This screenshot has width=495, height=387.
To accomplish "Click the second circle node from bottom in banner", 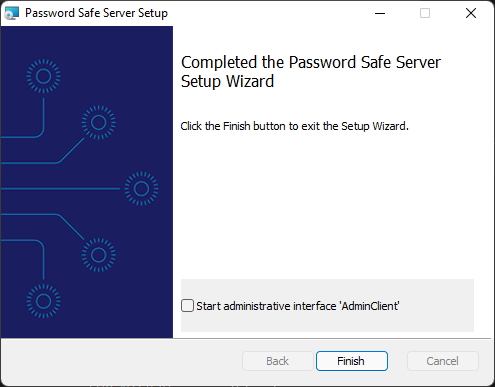I will pyautogui.click(x=99, y=255).
